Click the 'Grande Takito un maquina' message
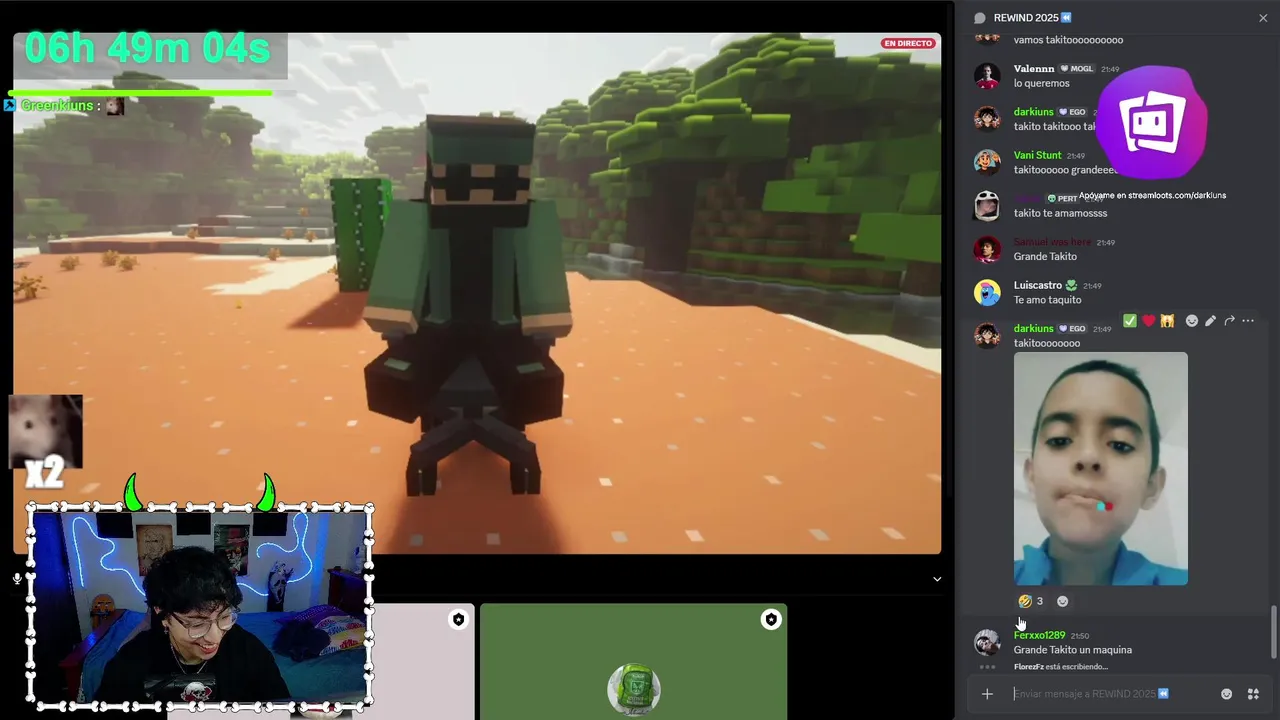Viewport: 1280px width, 720px height. [x=1073, y=650]
